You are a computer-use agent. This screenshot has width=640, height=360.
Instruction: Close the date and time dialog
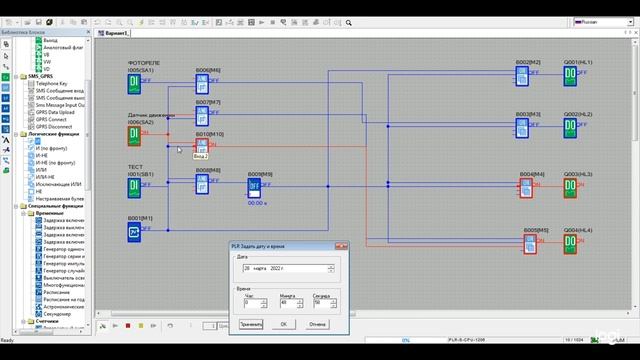click(x=341, y=246)
